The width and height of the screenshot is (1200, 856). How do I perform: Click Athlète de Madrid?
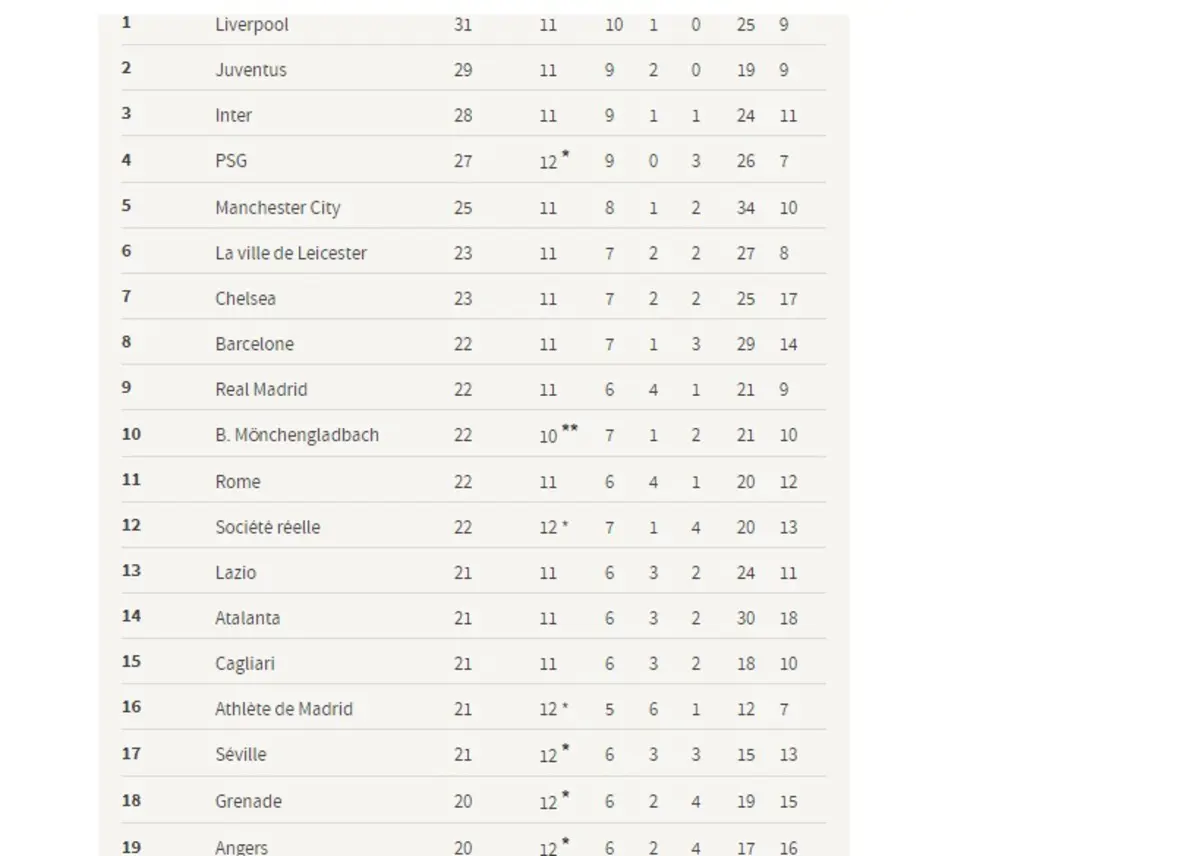[x=284, y=709]
